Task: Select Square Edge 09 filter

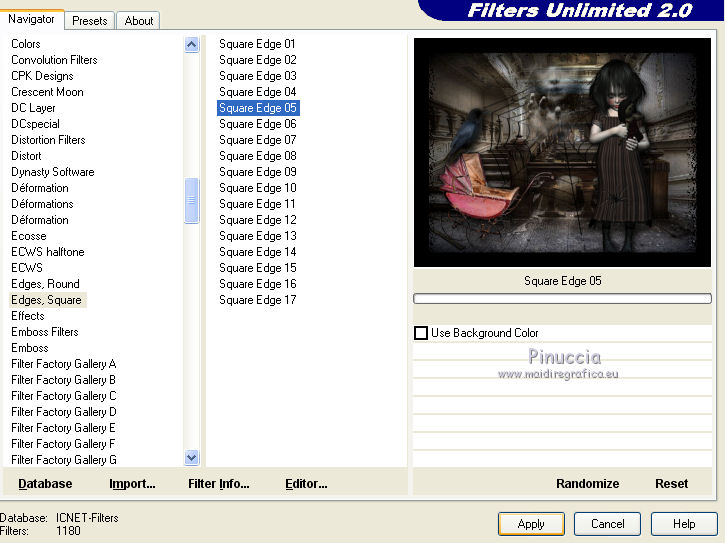Action: click(258, 172)
